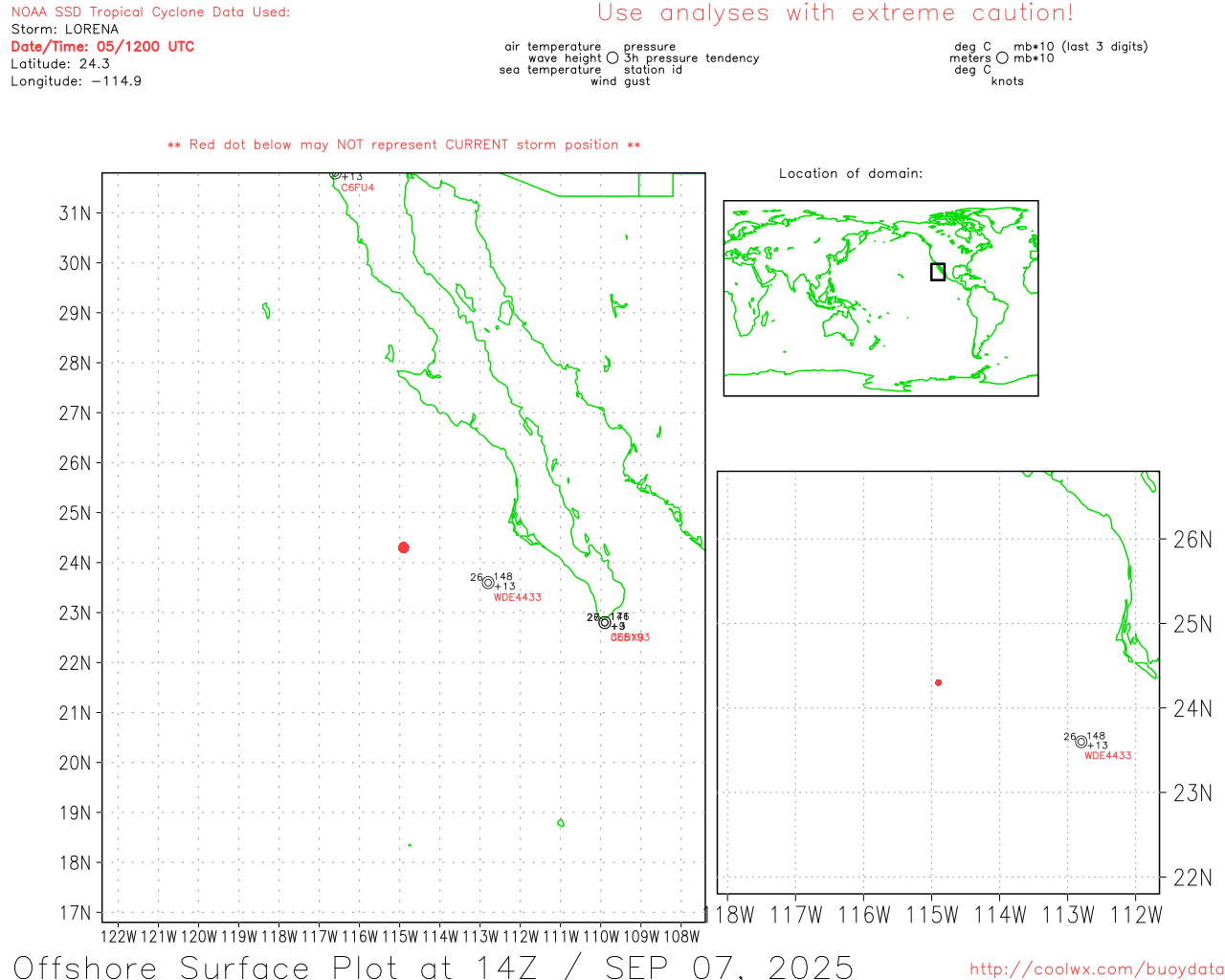Click the 148 pressure value on main map
This screenshot has height=980, width=1225.
[503, 577]
